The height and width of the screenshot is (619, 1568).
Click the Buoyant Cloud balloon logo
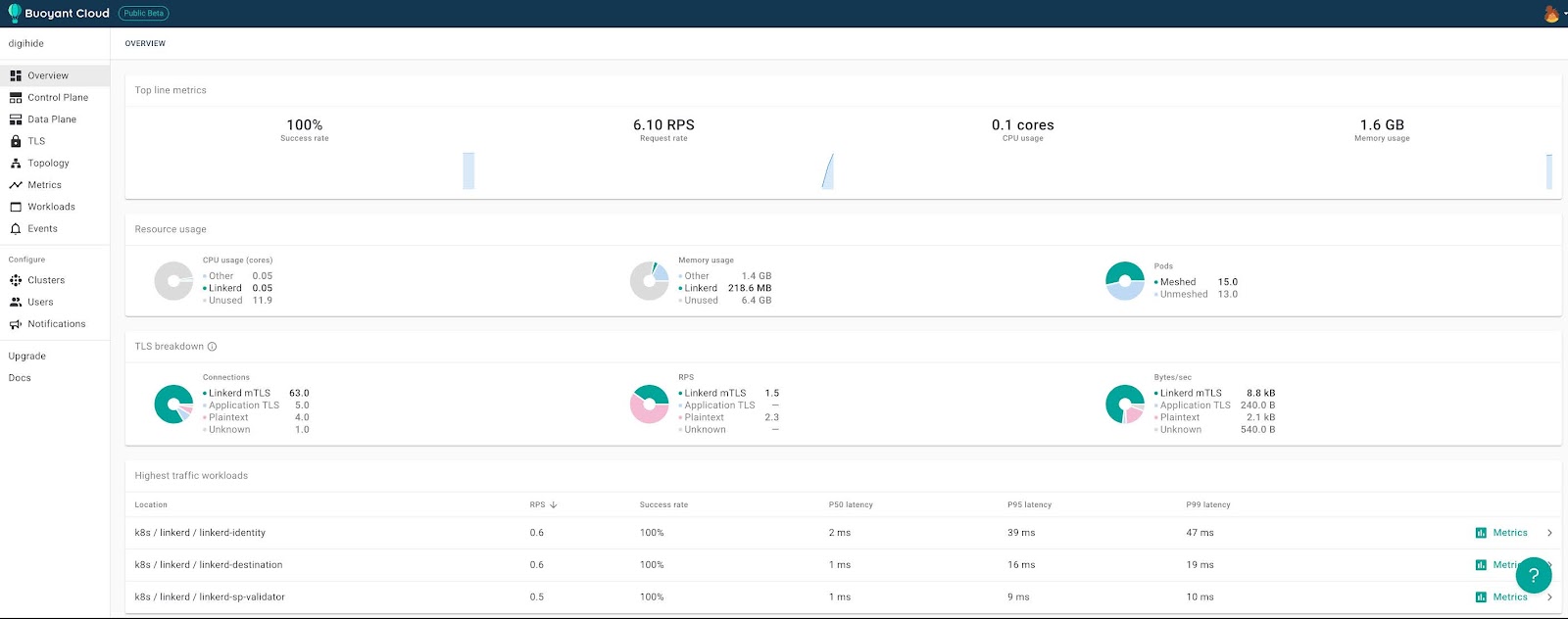point(15,13)
